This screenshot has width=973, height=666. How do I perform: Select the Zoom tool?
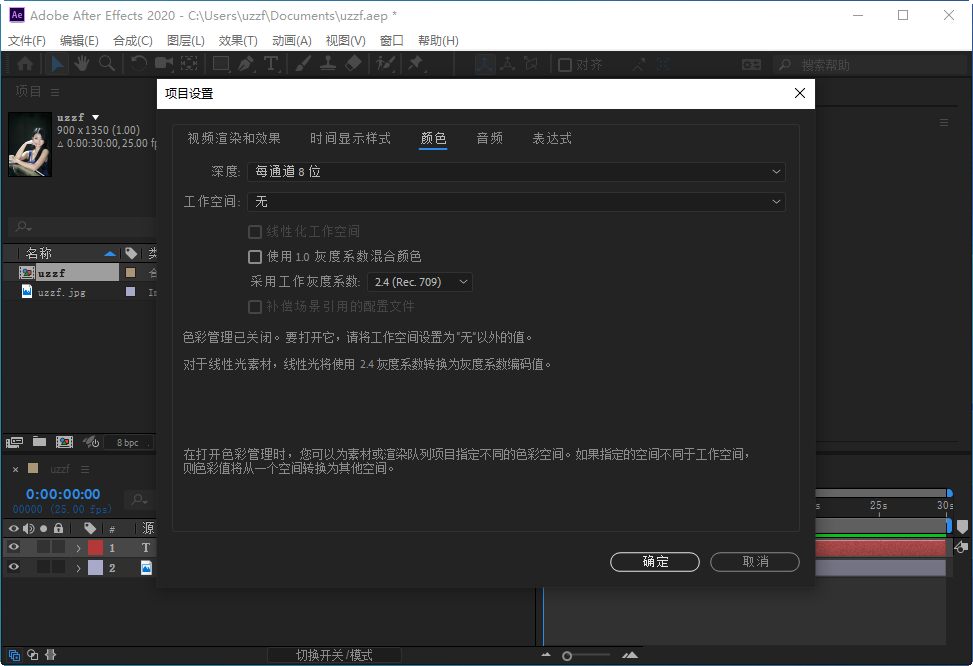click(x=108, y=64)
